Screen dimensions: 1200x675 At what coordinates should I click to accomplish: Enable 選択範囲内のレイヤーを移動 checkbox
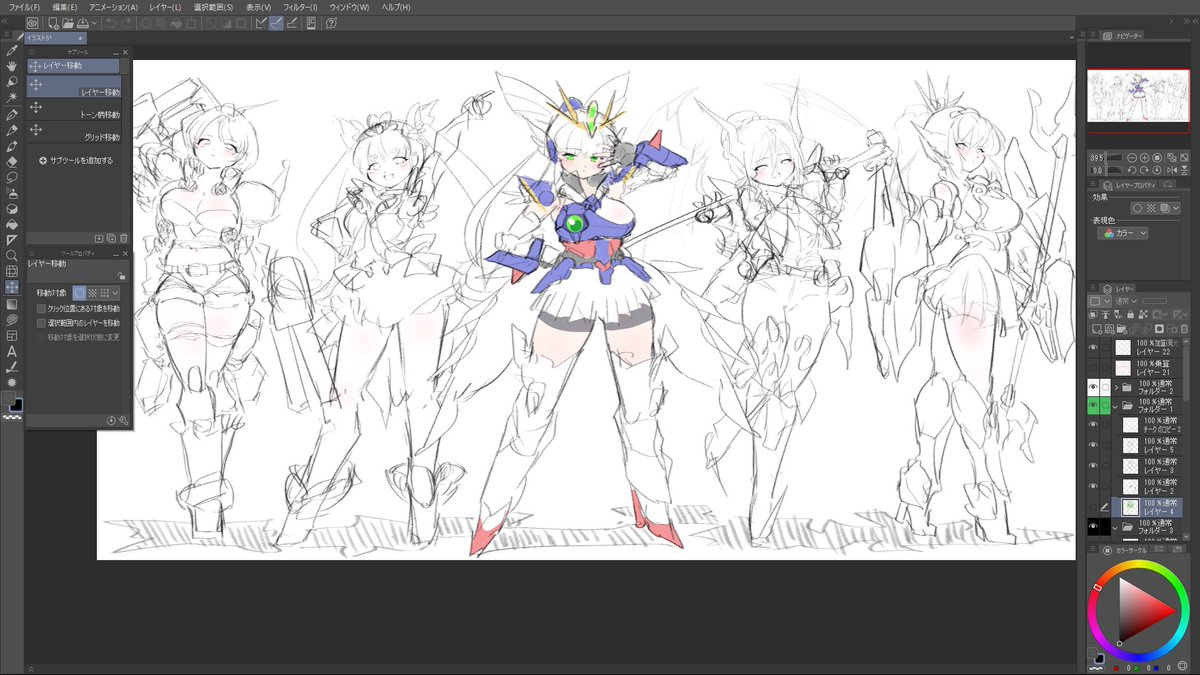tap(41, 323)
